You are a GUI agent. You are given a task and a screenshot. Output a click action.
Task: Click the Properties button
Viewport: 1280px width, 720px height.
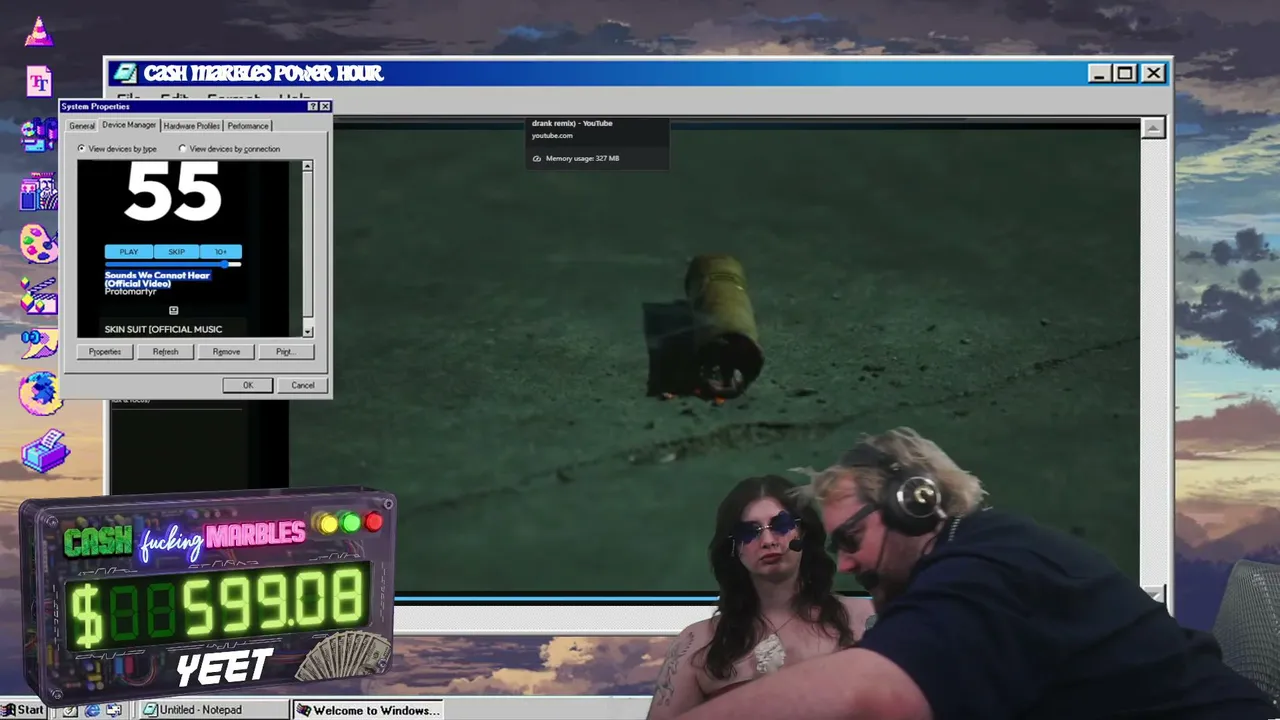(x=105, y=352)
